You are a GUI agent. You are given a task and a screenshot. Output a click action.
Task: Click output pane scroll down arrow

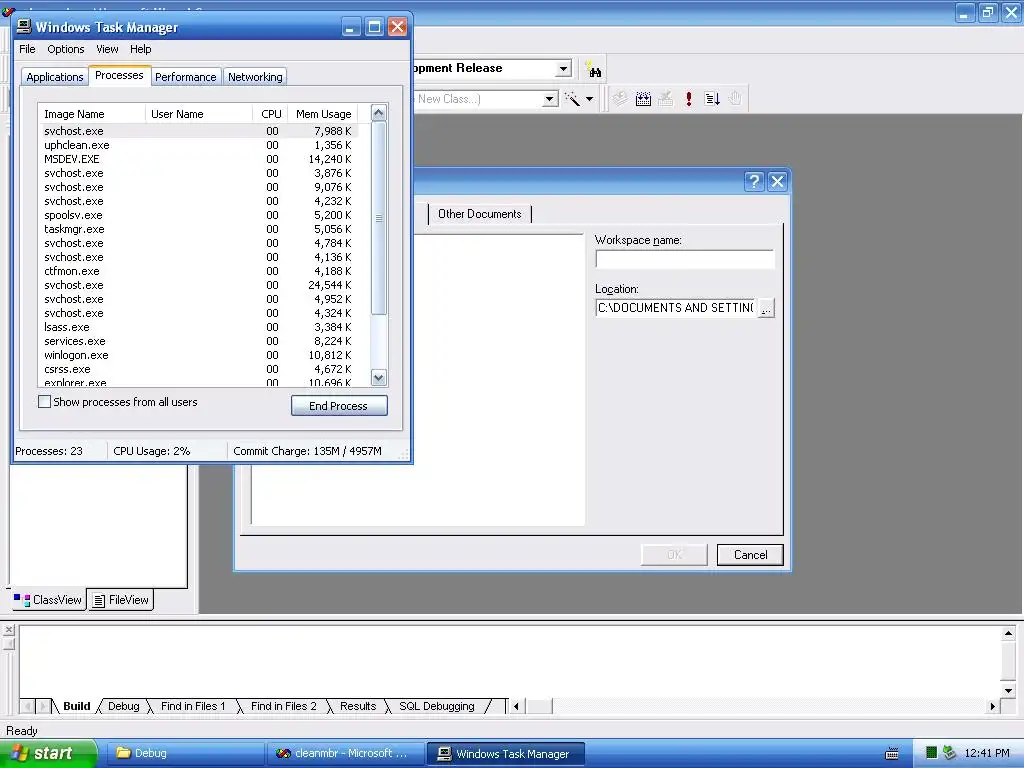coord(1008,690)
